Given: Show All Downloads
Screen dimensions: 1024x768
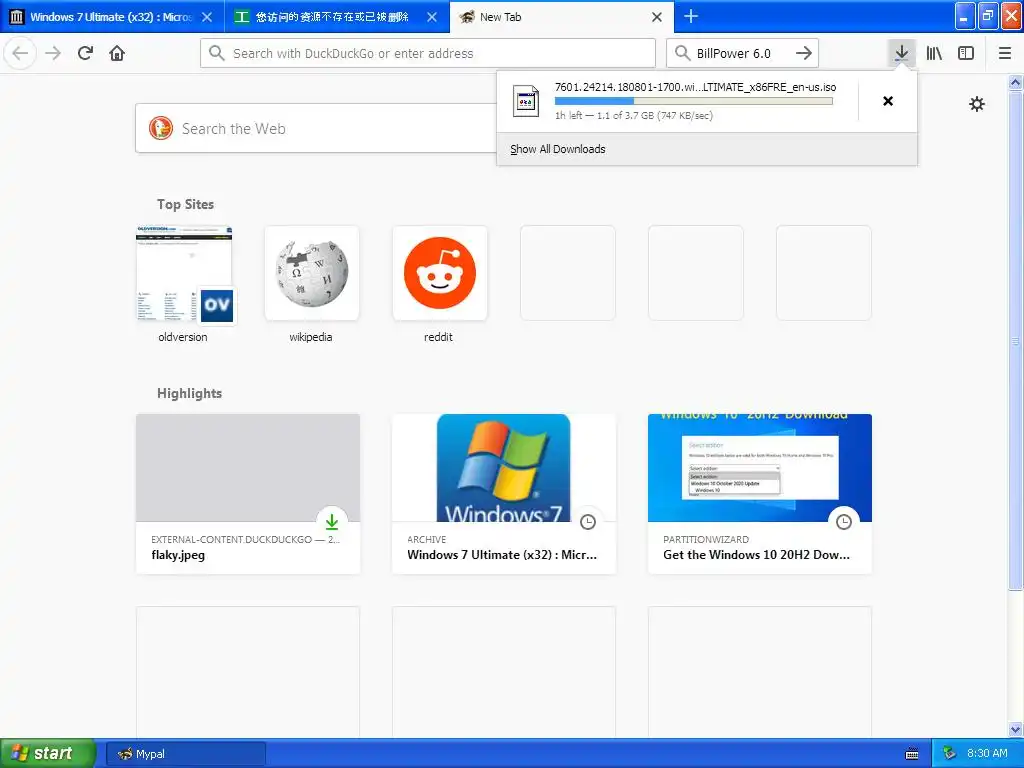Looking at the screenshot, I should (557, 149).
